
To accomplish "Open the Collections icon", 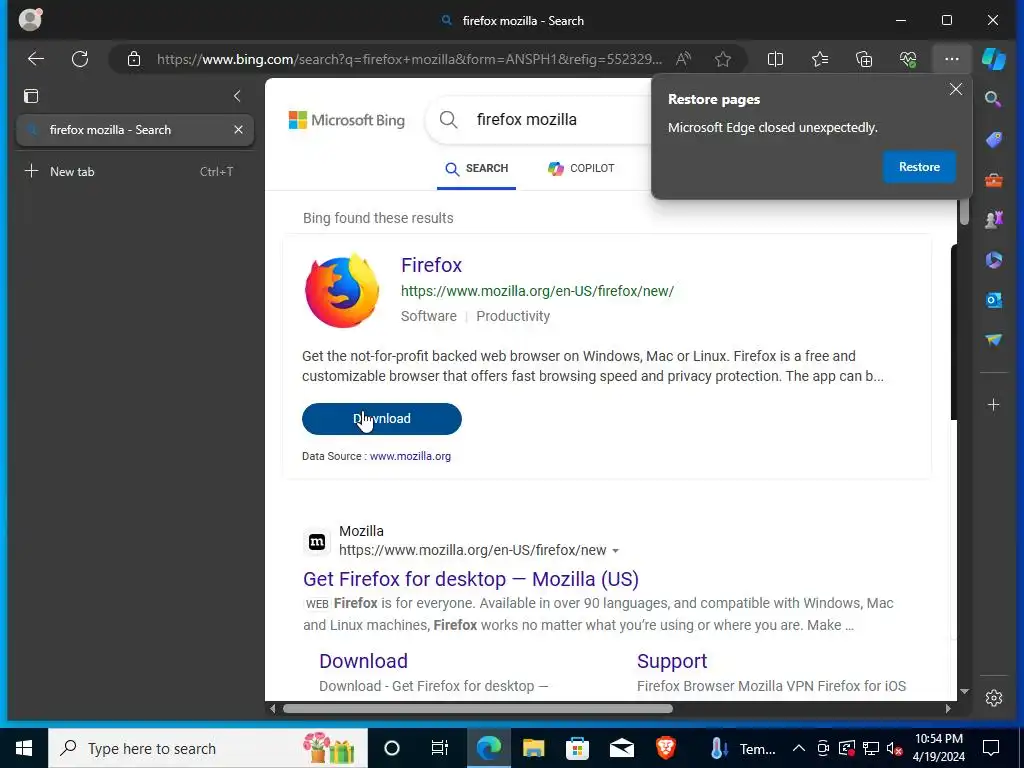I will coord(864,59).
